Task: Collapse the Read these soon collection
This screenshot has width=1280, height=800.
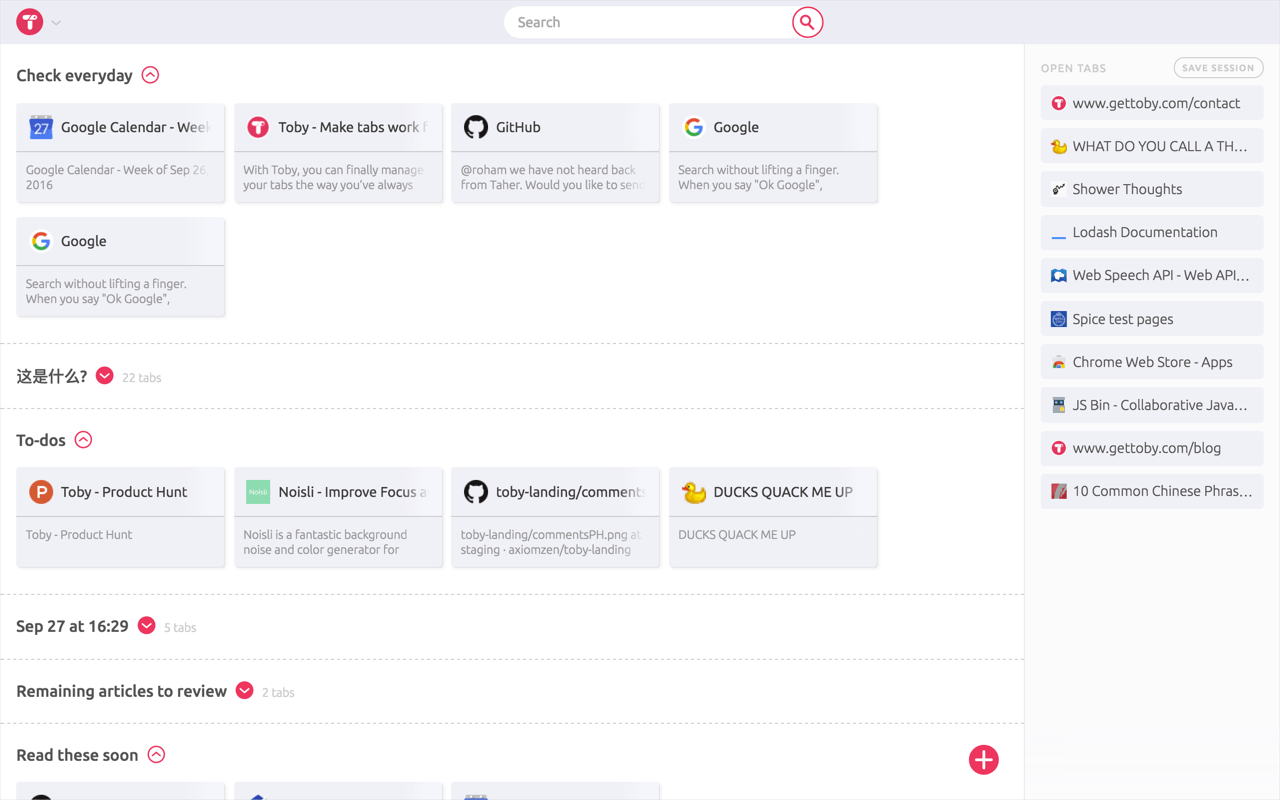Action: (156, 755)
